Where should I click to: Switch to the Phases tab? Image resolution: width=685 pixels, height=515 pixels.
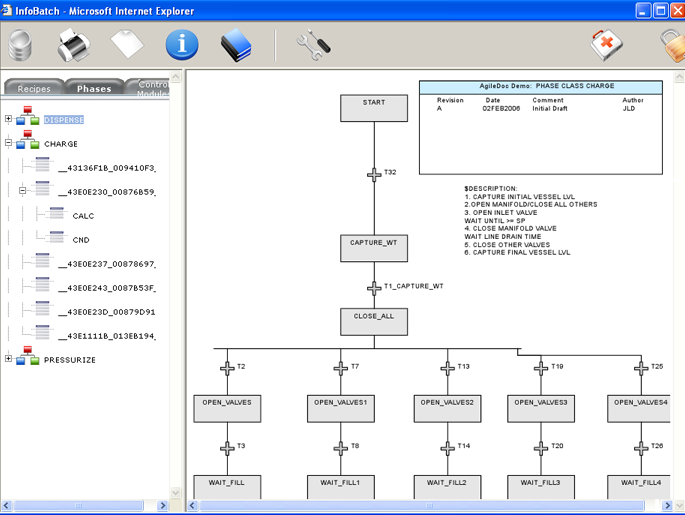tap(94, 88)
